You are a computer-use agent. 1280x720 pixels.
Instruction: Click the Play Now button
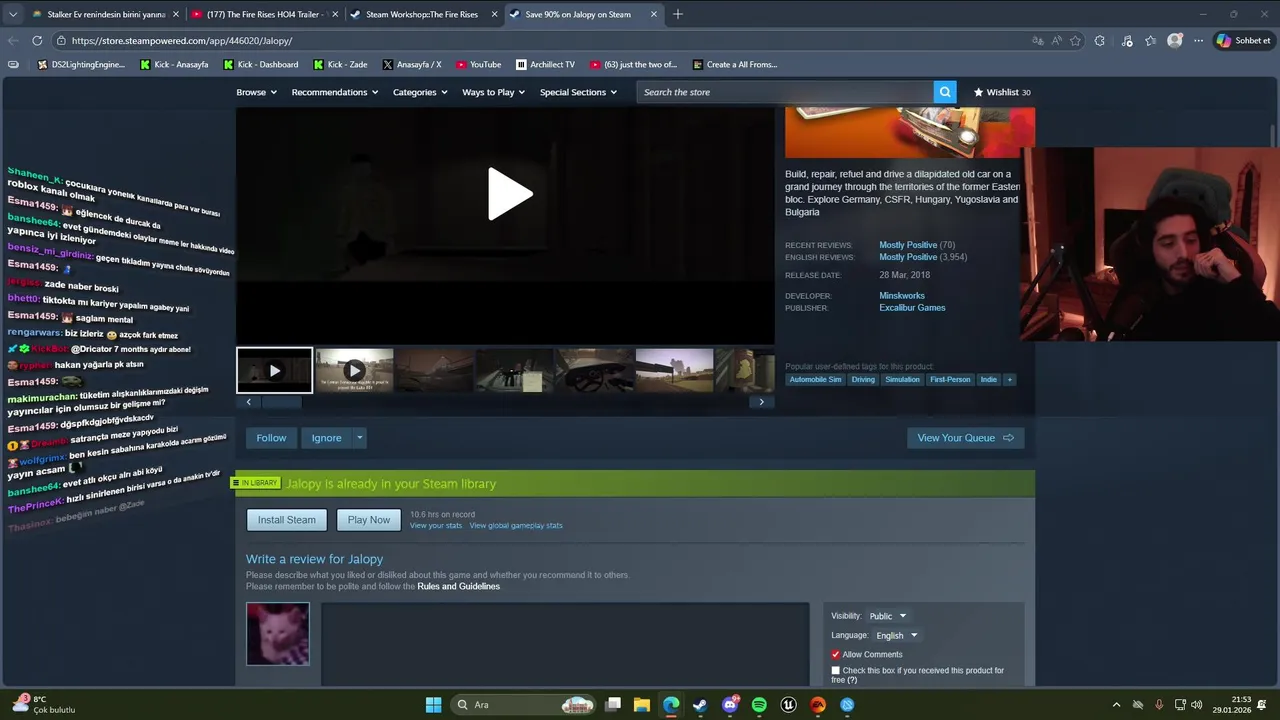369,520
